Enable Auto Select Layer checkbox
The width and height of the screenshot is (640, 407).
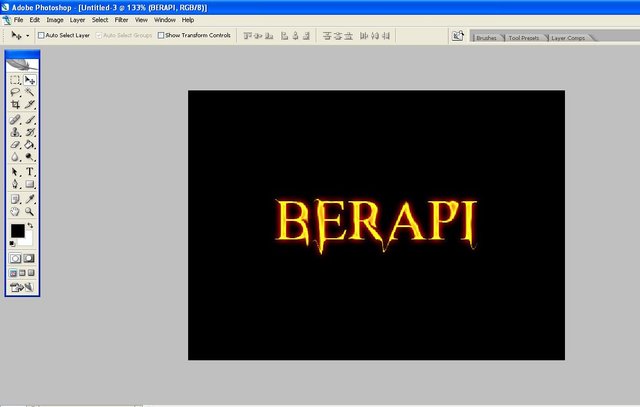(x=41, y=36)
